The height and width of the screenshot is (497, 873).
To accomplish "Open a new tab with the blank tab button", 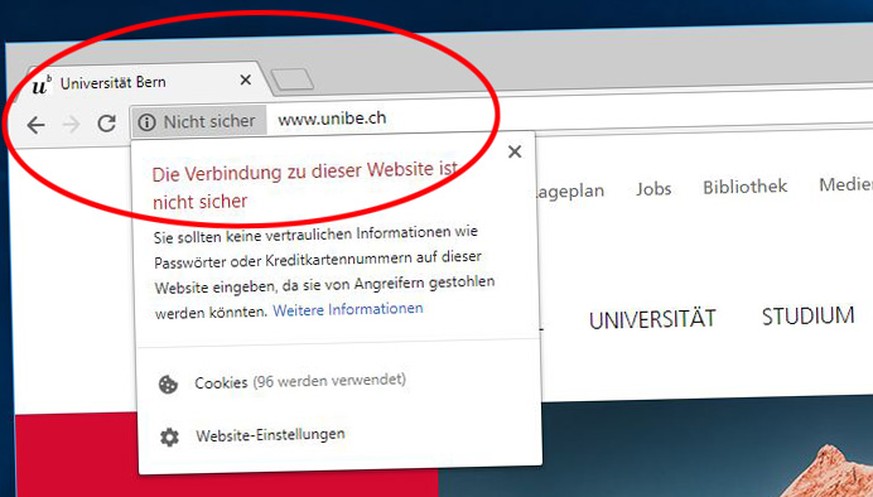I will click(x=293, y=79).
